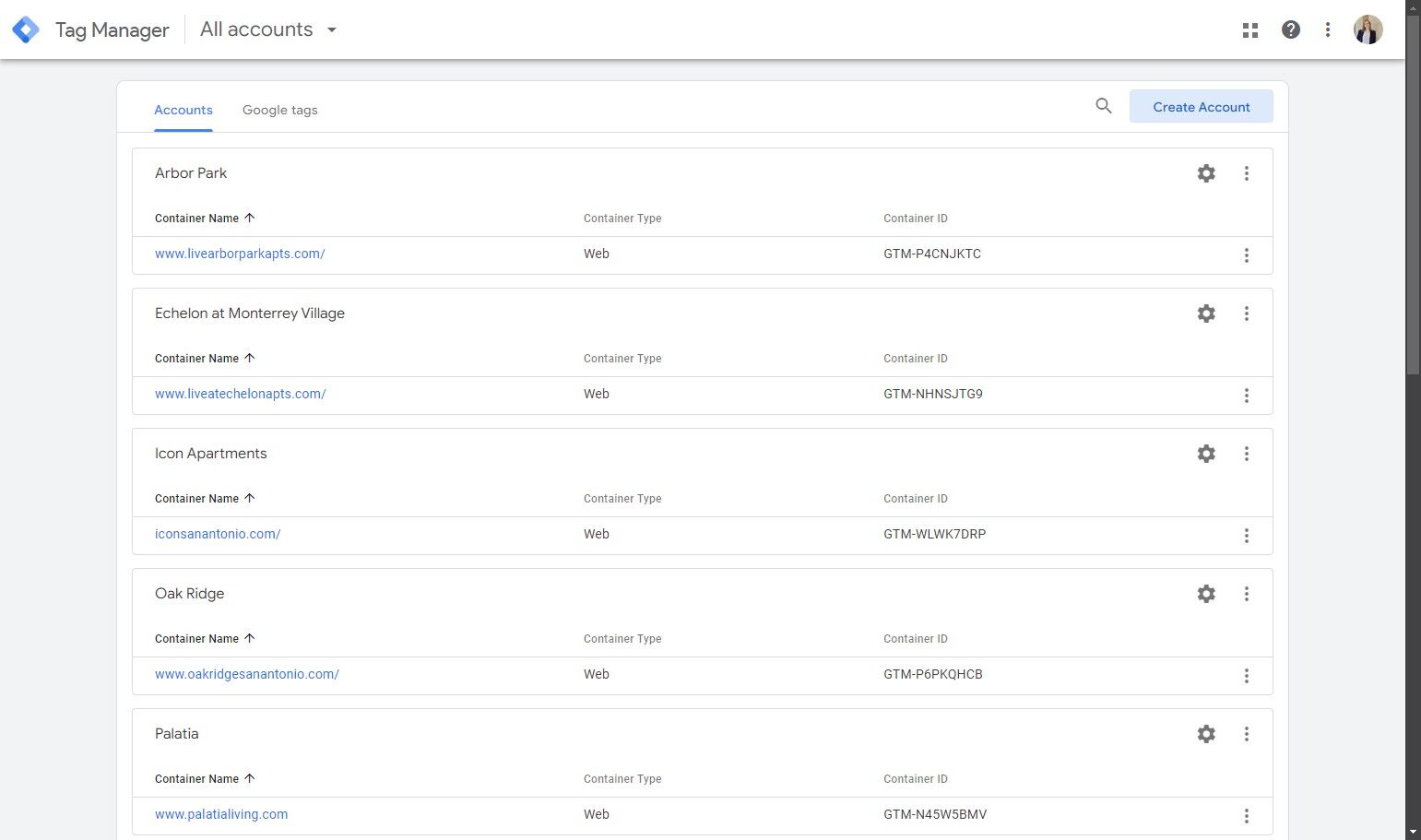Image resolution: width=1421 pixels, height=840 pixels.
Task: Search accounts with the magnifier icon
Action: coord(1104,106)
